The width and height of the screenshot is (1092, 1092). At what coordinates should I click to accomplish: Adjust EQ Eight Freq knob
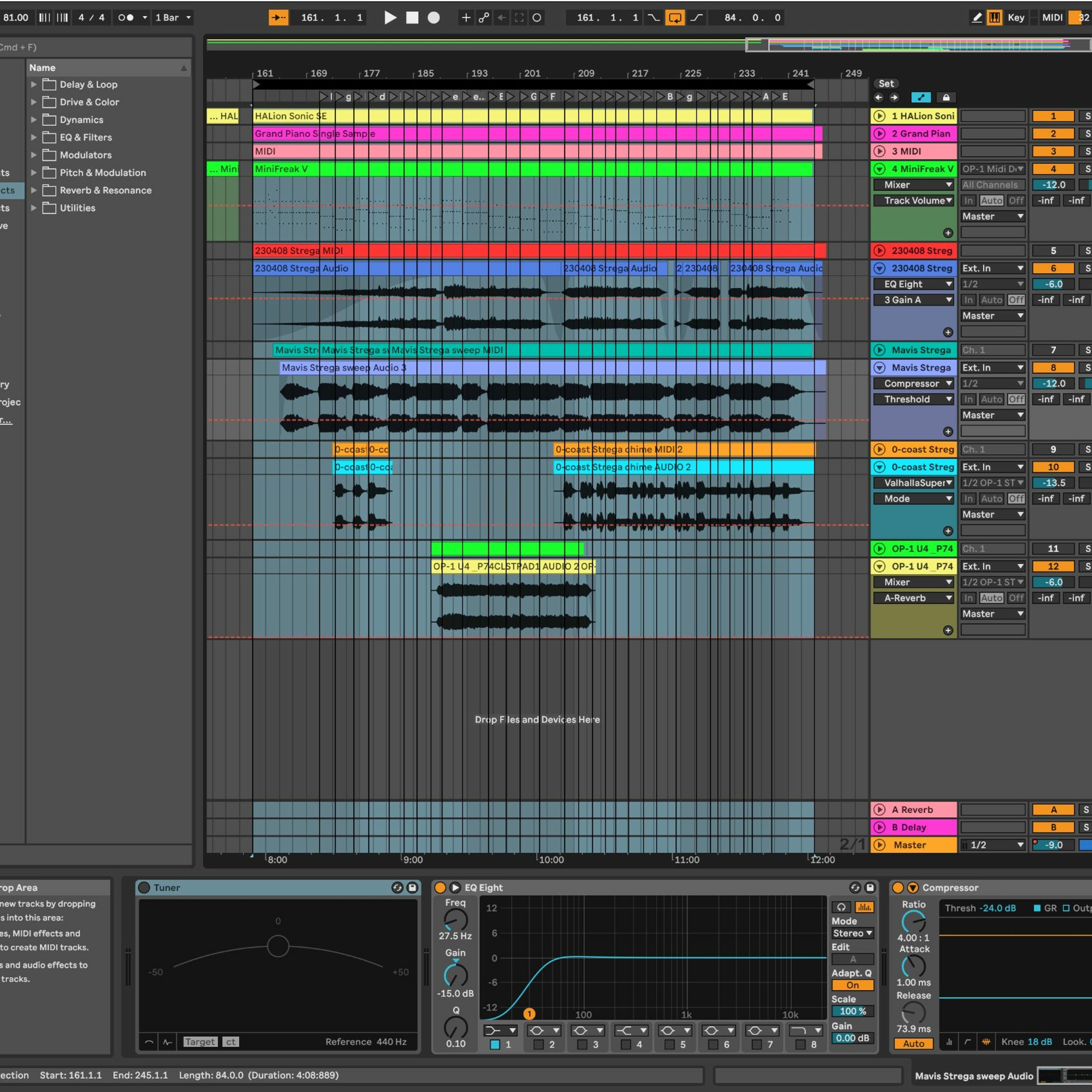(456, 920)
